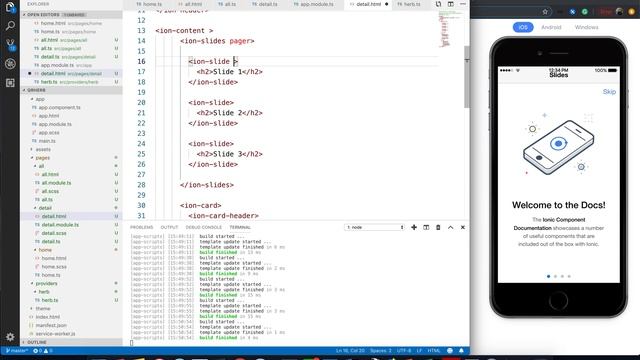Click the 'Slide 2' heading code line
The width and height of the screenshot is (640, 360).
pyautogui.click(x=229, y=113)
